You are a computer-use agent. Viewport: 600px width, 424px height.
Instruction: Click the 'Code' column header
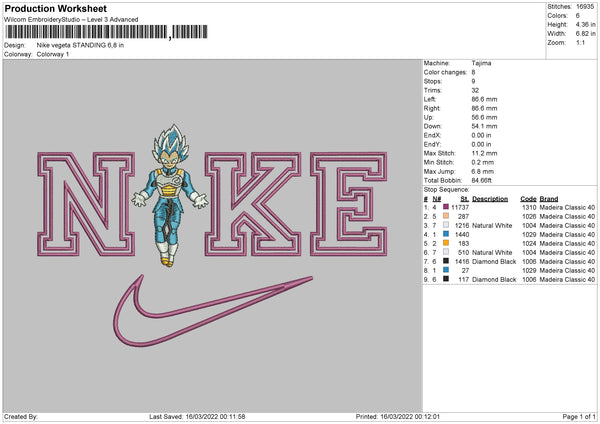coord(528,199)
